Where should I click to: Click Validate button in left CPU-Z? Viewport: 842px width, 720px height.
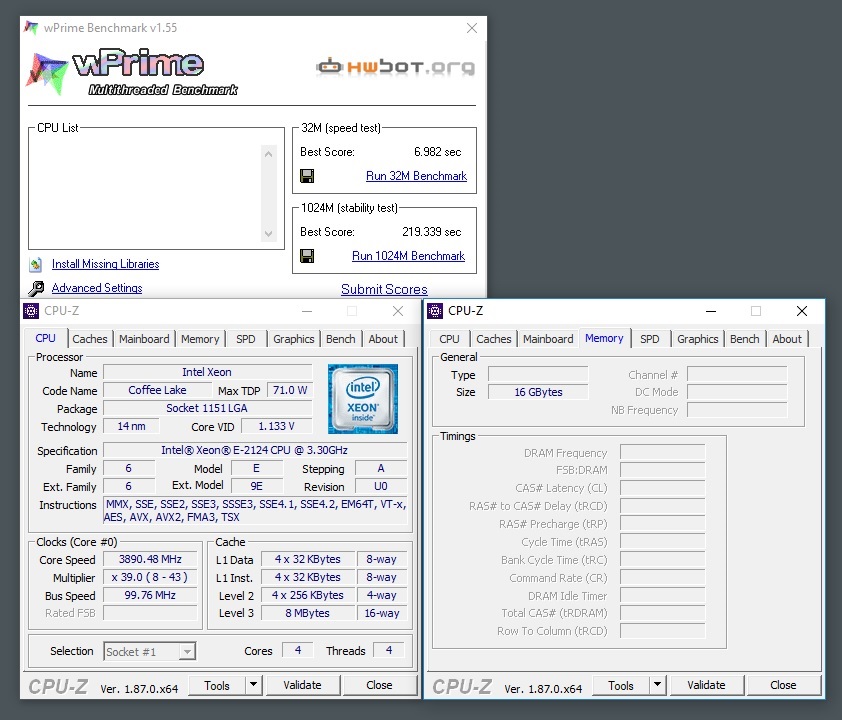pyautogui.click(x=302, y=685)
